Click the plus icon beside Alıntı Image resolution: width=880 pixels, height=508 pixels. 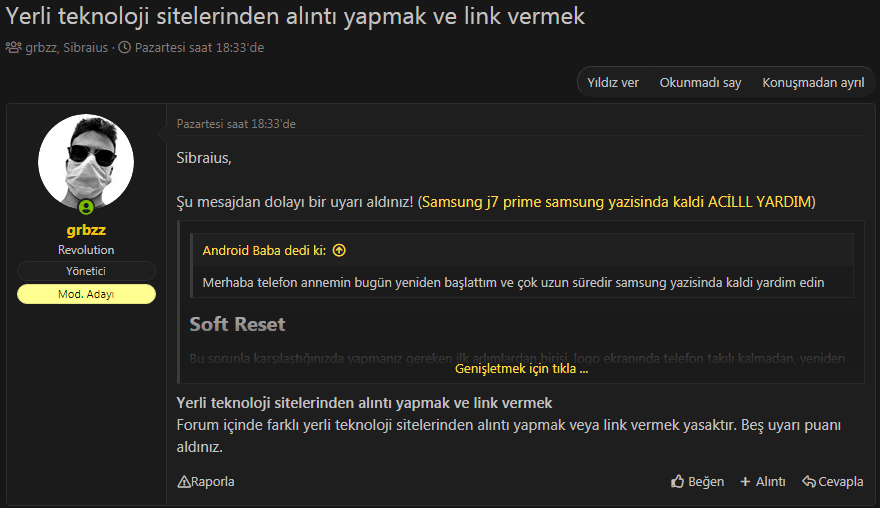click(x=745, y=482)
